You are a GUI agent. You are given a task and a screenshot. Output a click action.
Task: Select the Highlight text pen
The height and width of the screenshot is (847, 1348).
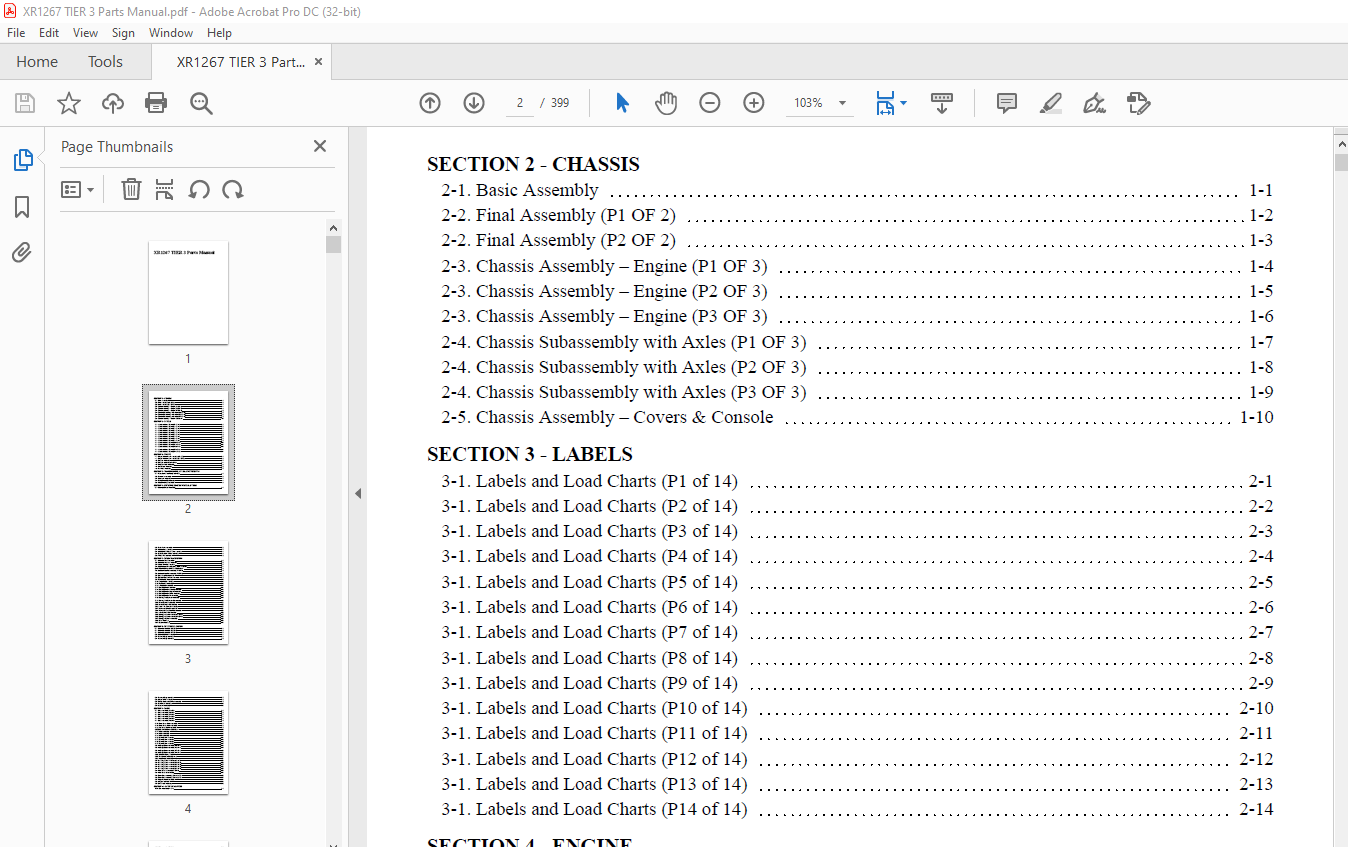(1050, 103)
